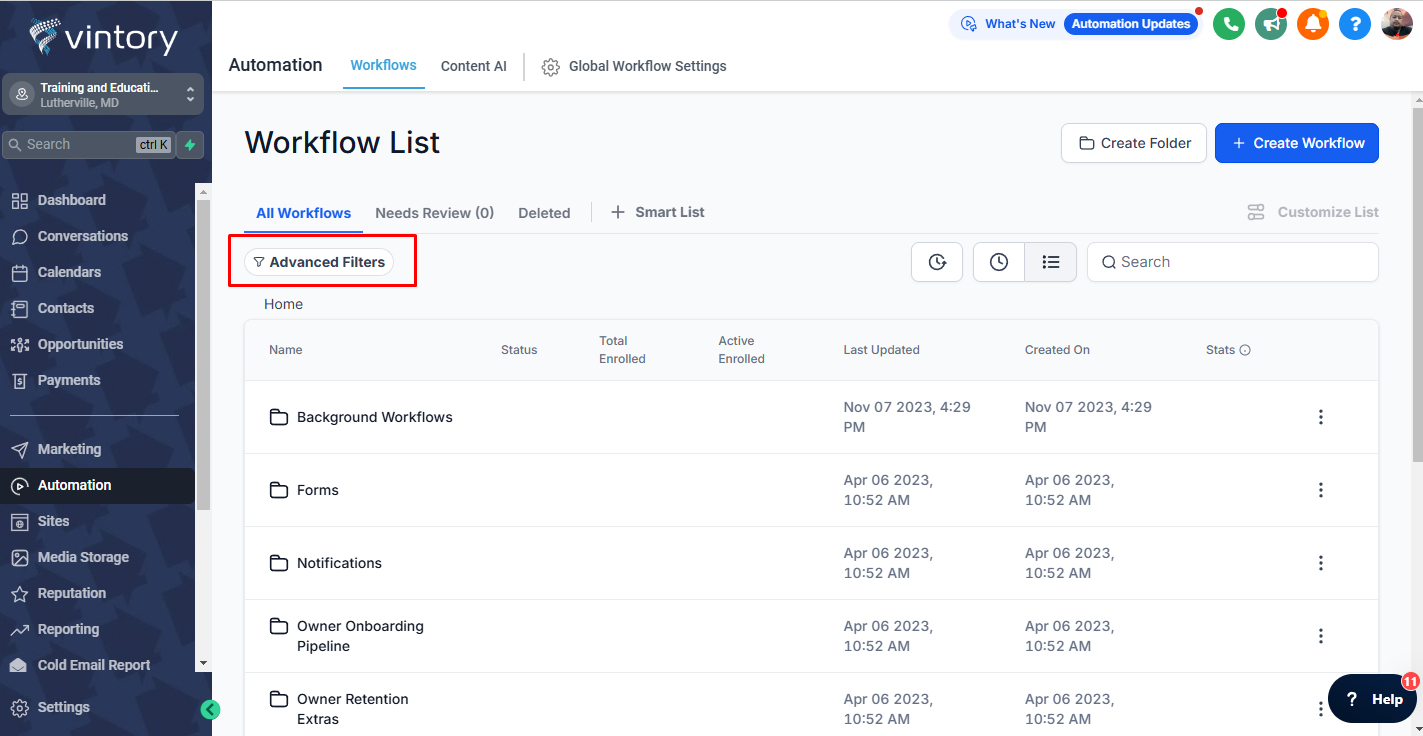This screenshot has width=1423, height=736.
Task: Click the Stats info icon
Action: point(1245,350)
